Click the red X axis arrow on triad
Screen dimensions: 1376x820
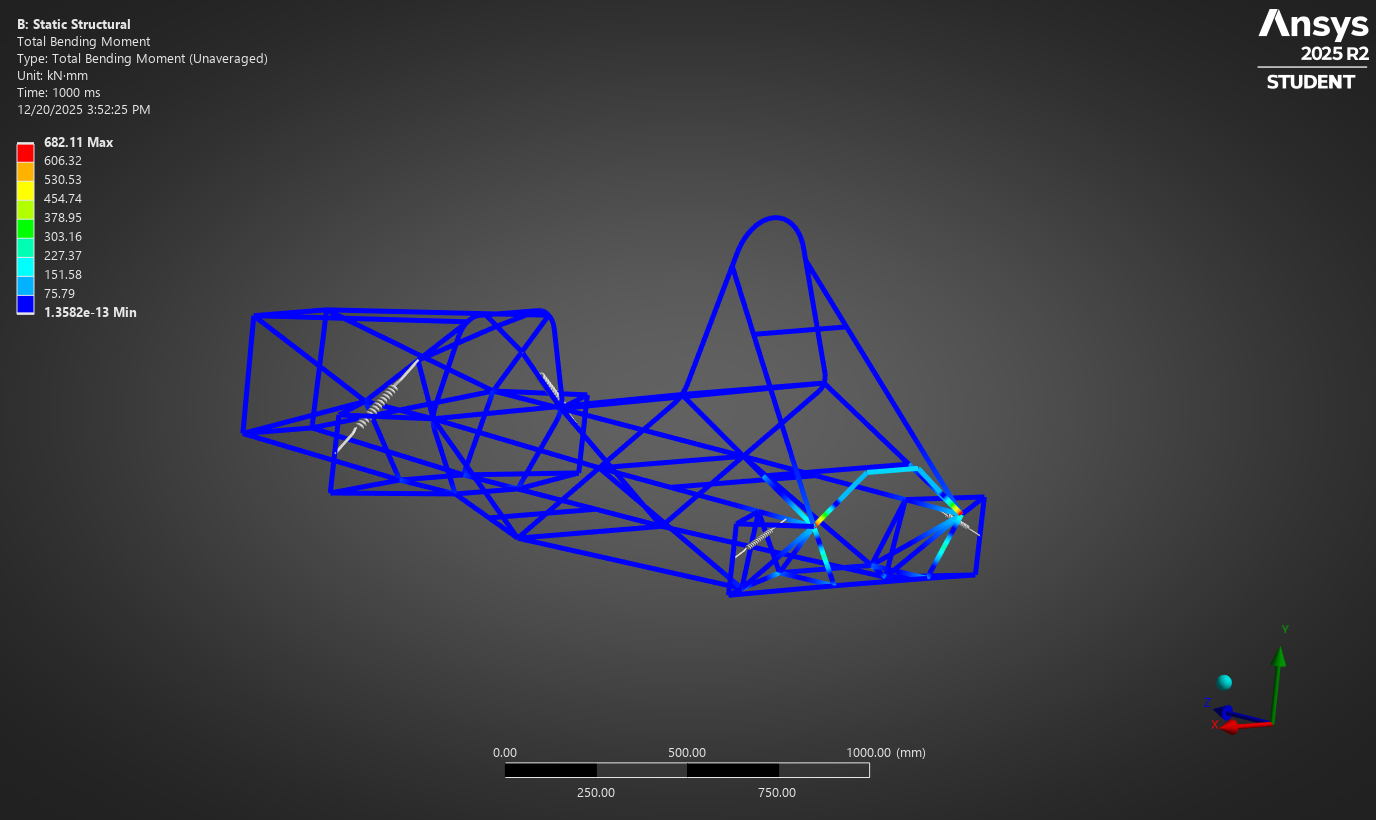1231,725
